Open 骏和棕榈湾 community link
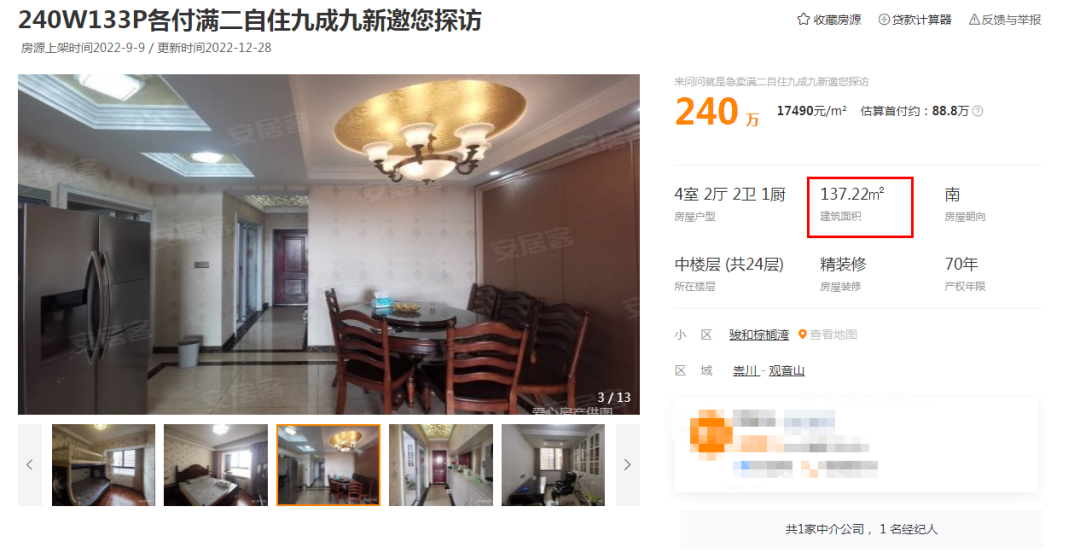Screen dimensions: 1080x553 [759, 335]
